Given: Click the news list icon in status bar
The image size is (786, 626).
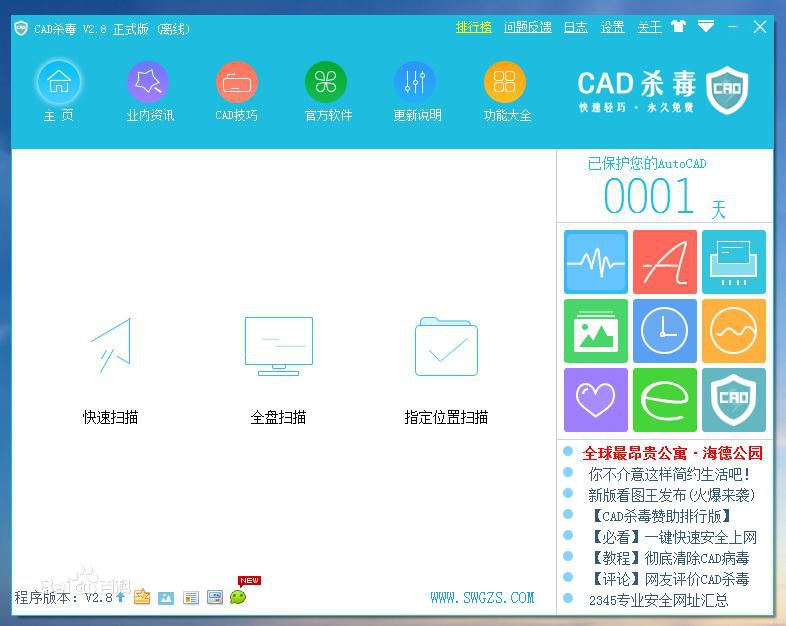Looking at the screenshot, I should coord(190,597).
